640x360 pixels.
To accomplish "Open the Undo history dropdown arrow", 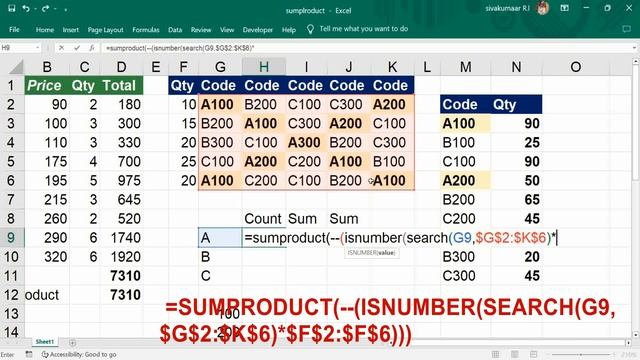I will pos(35,9).
